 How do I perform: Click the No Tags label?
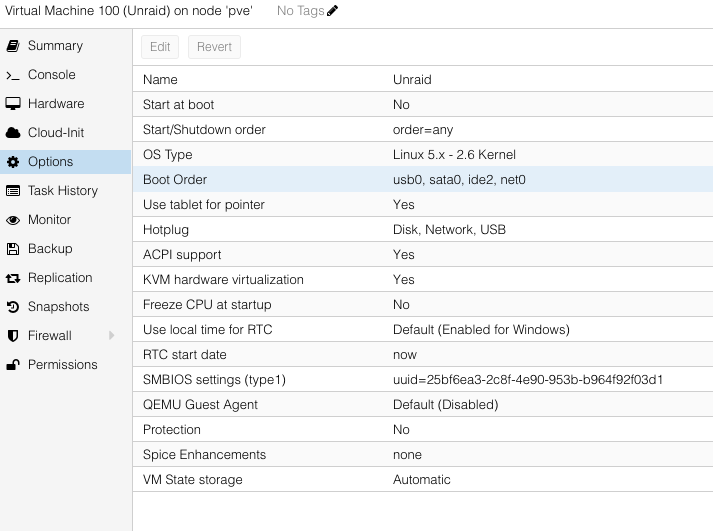(x=300, y=10)
